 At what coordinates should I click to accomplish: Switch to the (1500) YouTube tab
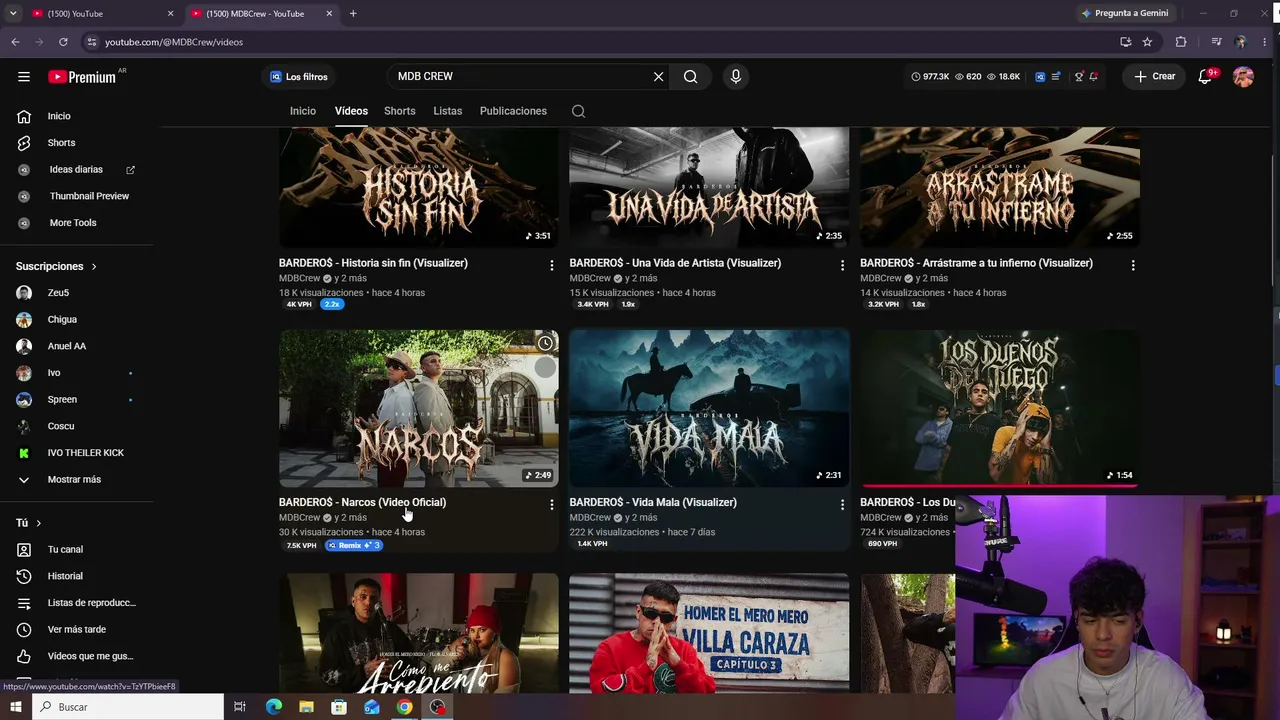pyautogui.click(x=102, y=14)
